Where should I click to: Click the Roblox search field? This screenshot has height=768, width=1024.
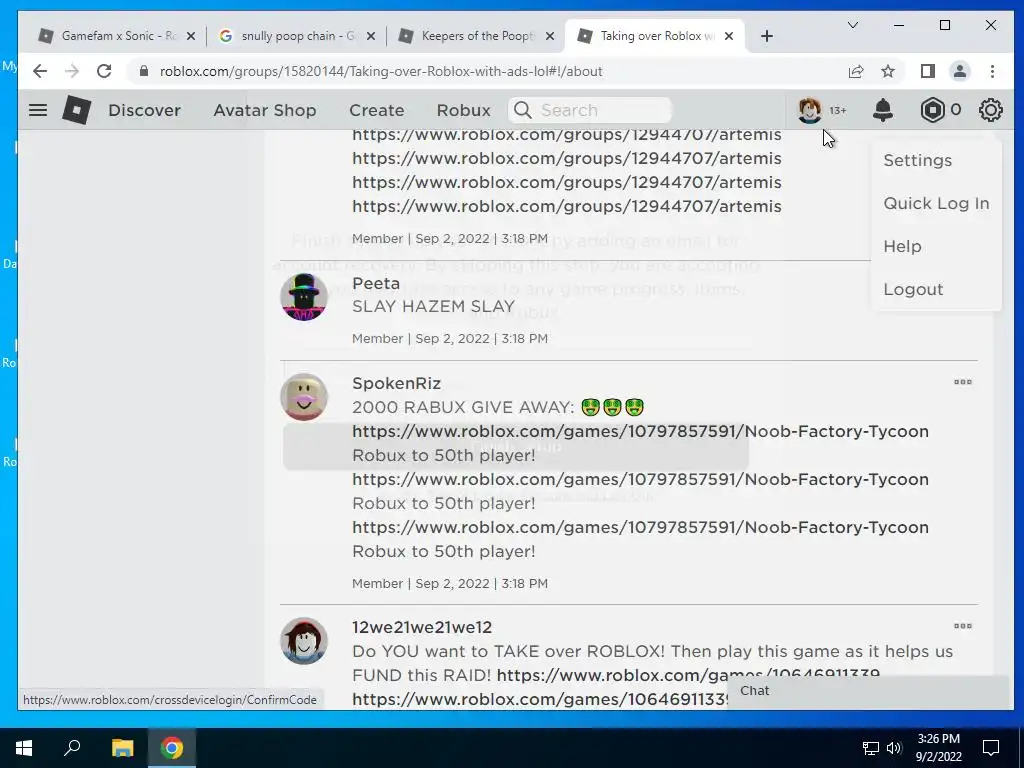coord(590,110)
